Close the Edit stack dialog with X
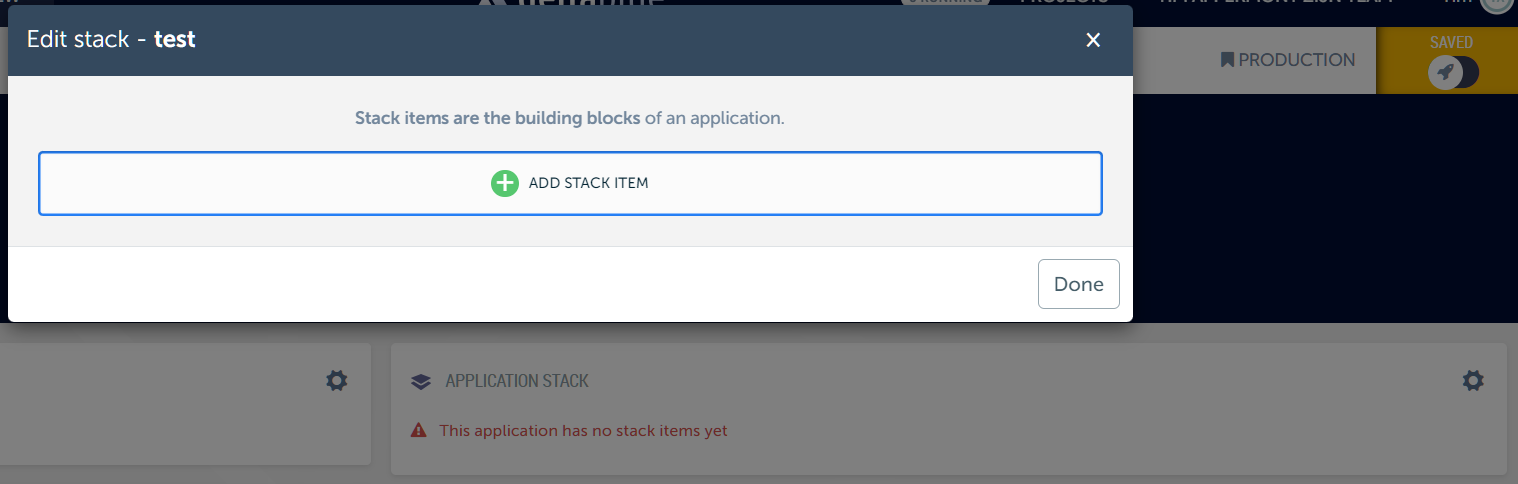Image resolution: width=1518 pixels, height=484 pixels. 1093,40
